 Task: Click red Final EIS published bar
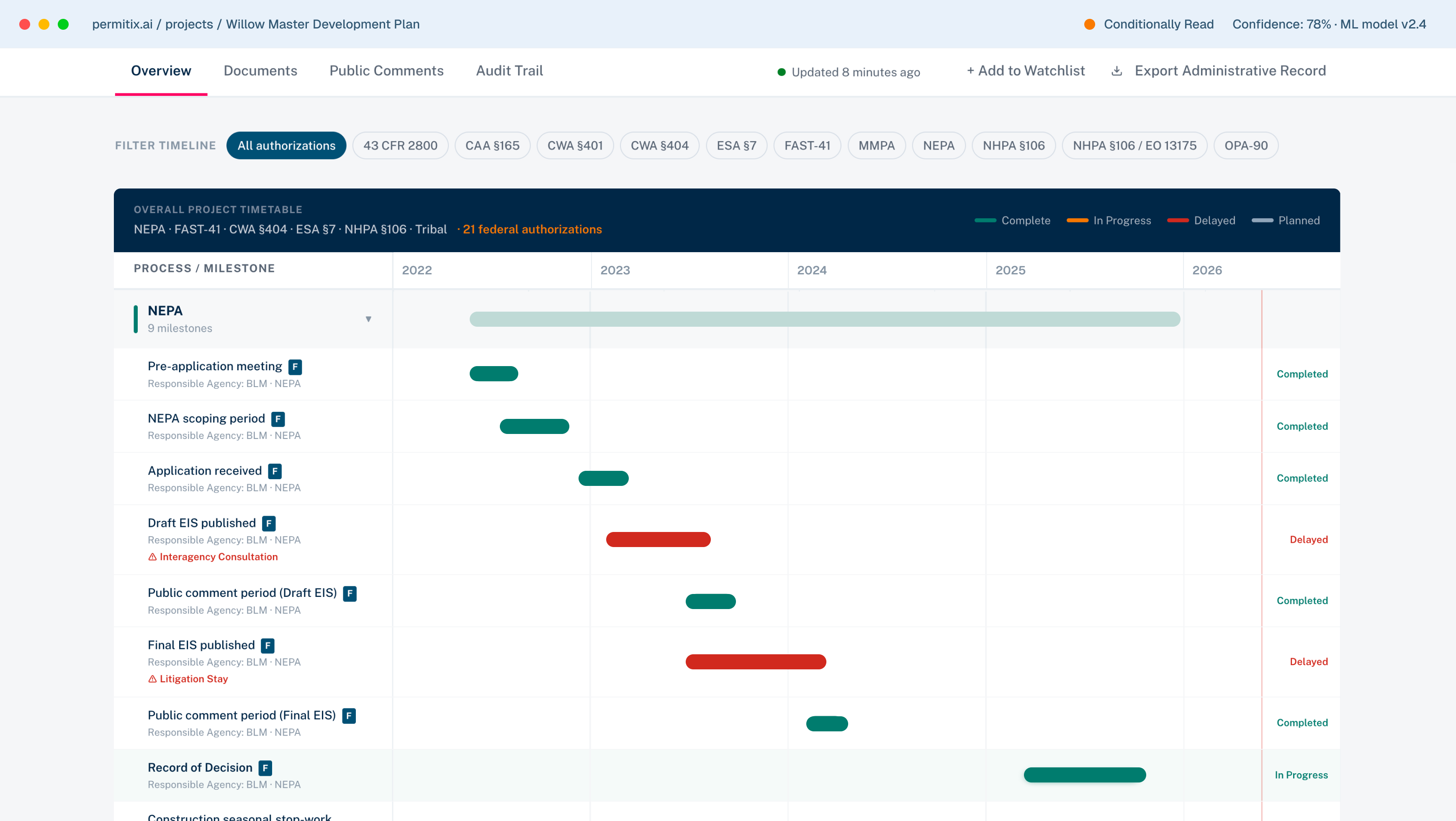(x=756, y=661)
